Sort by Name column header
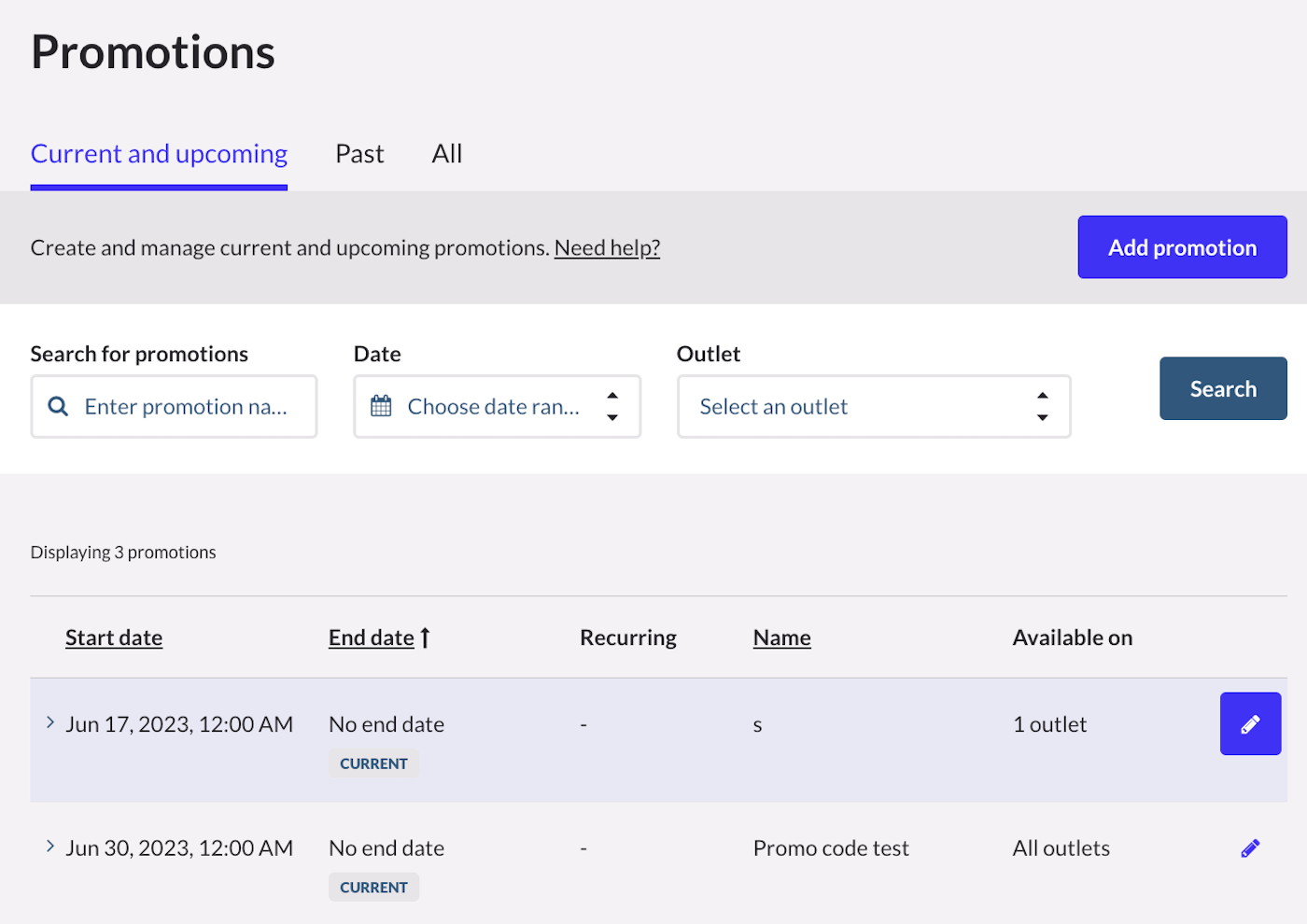 [781, 637]
